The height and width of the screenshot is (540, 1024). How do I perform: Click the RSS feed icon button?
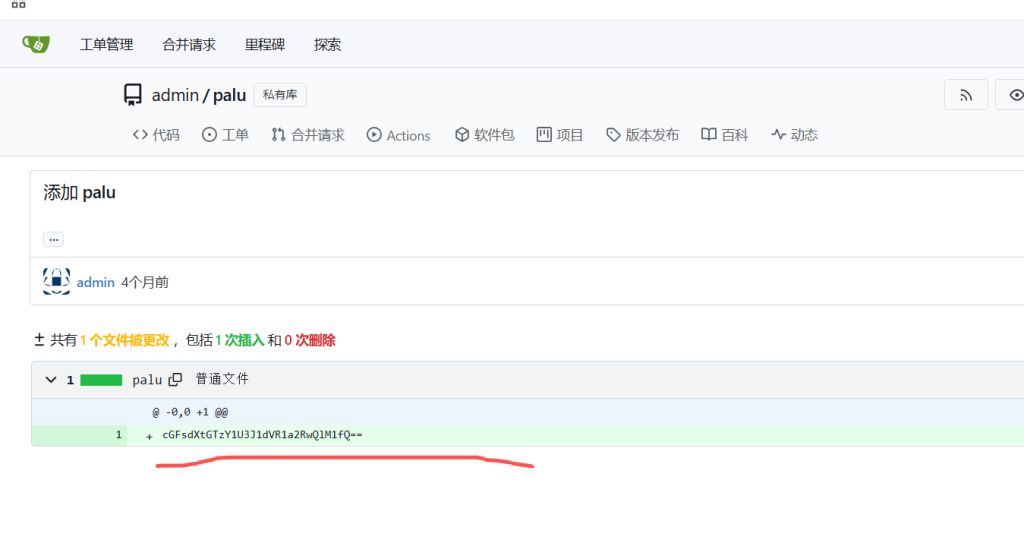click(x=966, y=95)
